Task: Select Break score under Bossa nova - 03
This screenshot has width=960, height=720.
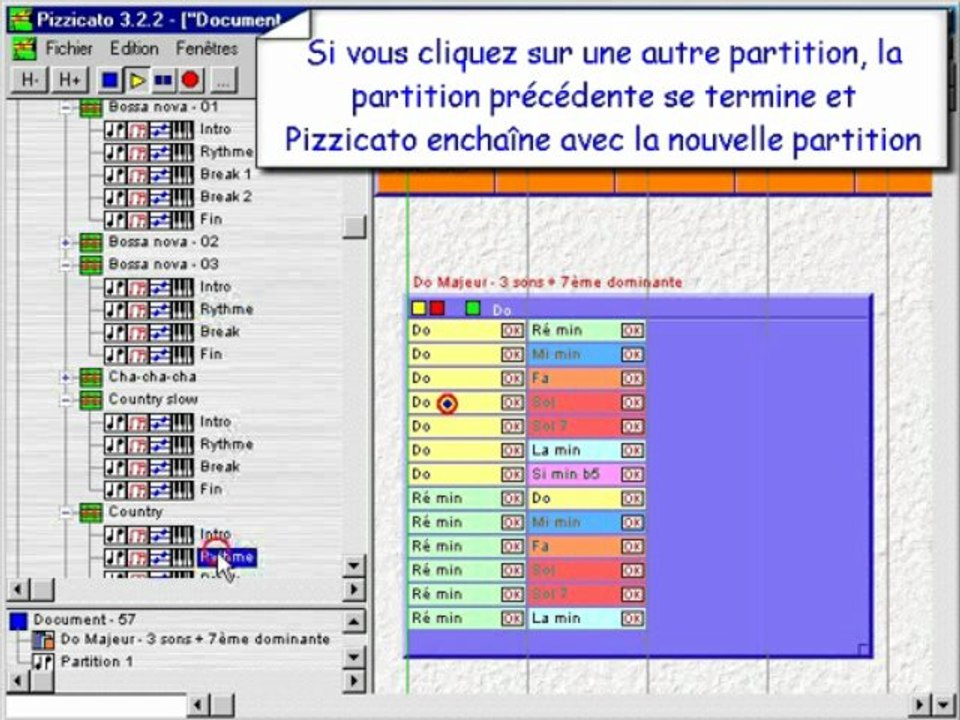Action: coord(220,332)
